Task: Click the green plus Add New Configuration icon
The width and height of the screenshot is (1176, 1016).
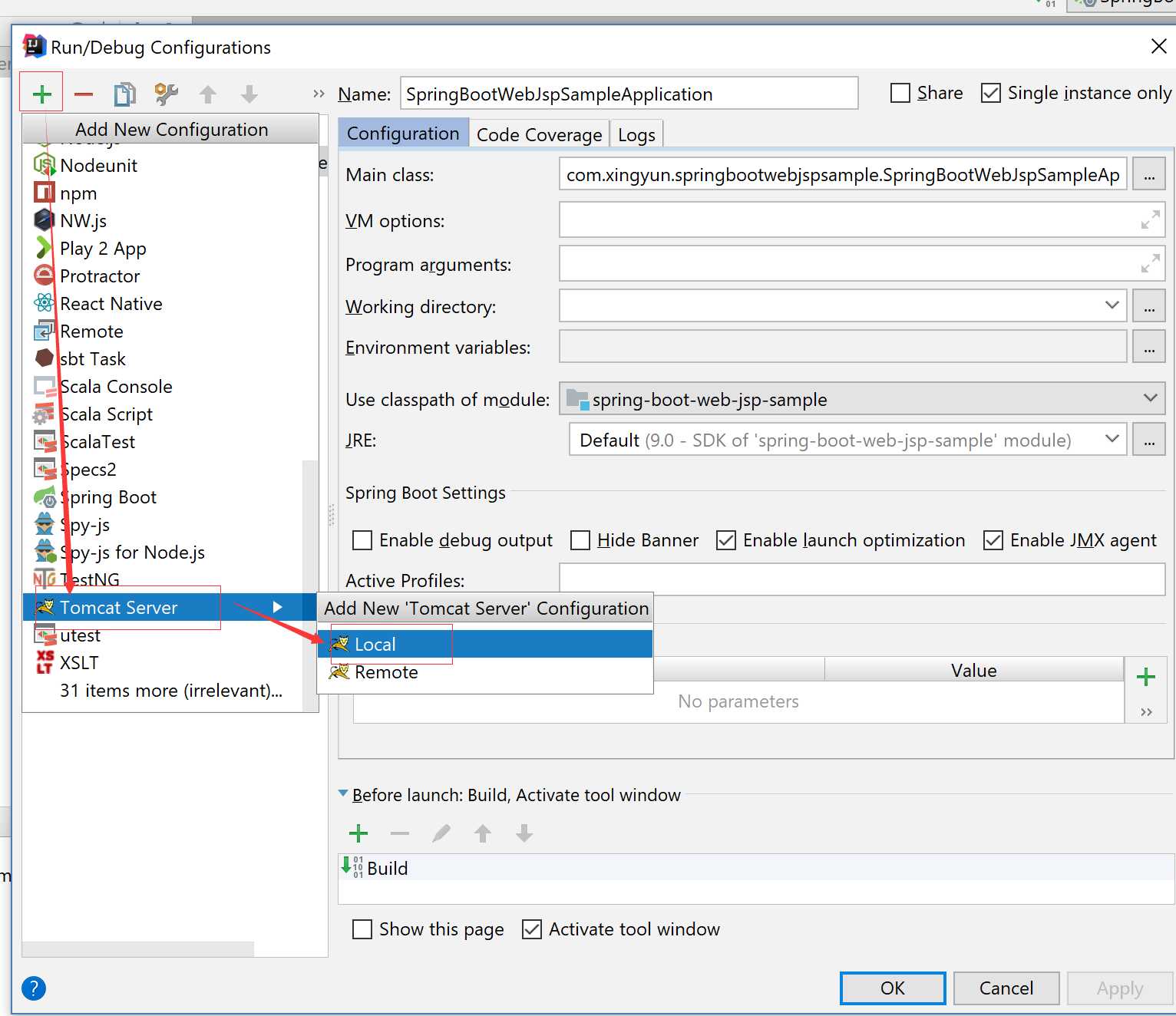Action: 42,94
